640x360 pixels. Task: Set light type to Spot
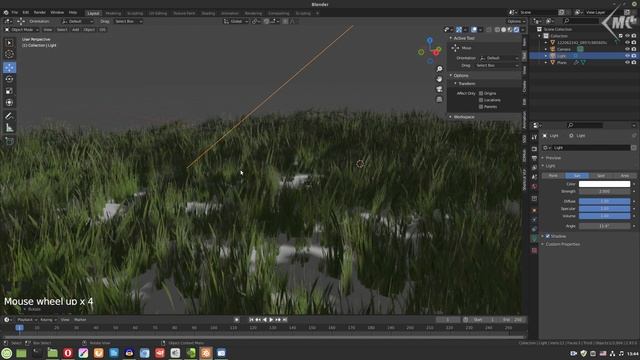tap(600, 176)
